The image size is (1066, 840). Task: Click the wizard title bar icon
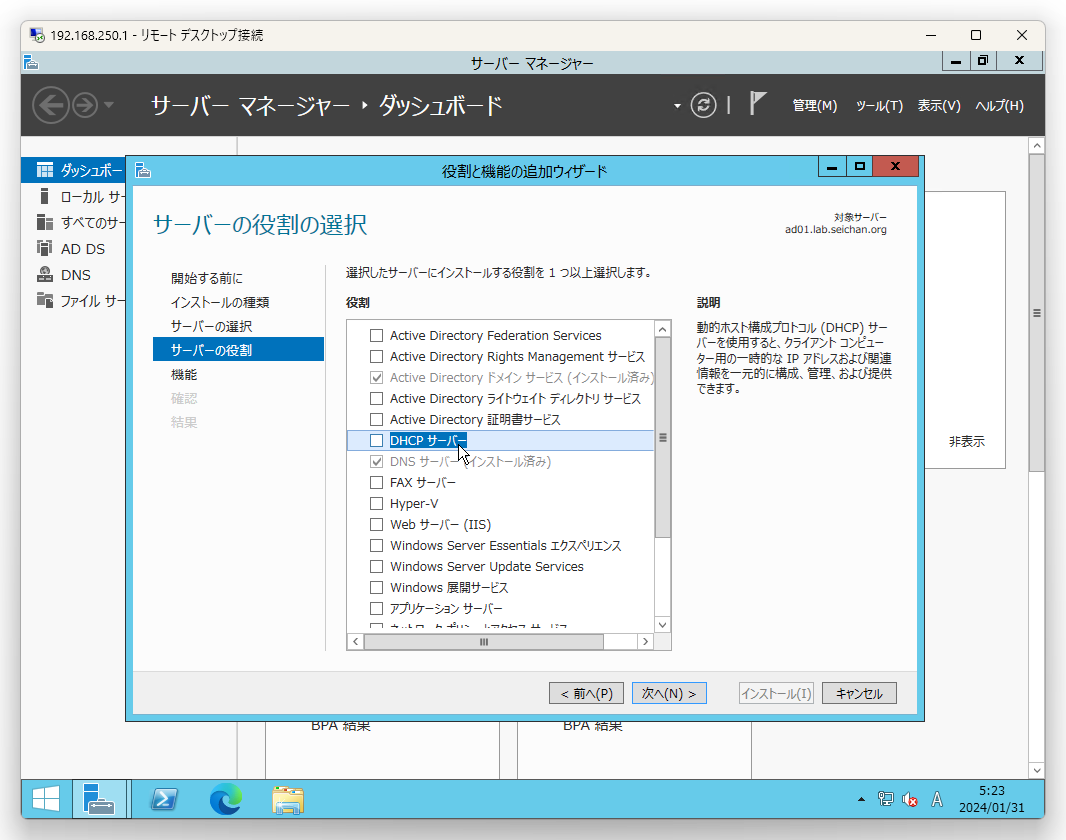[143, 170]
